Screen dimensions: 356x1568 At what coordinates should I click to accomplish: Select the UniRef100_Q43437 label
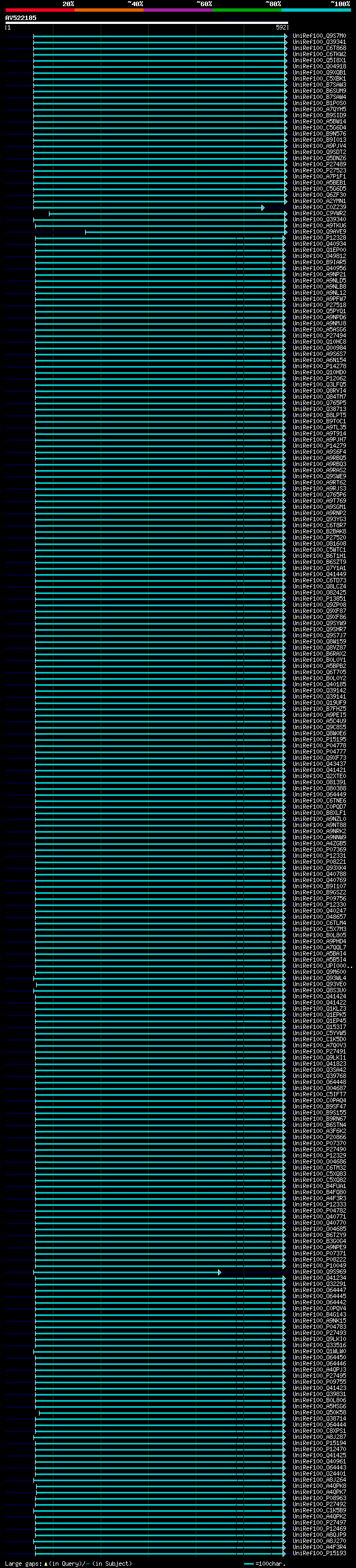(319, 764)
